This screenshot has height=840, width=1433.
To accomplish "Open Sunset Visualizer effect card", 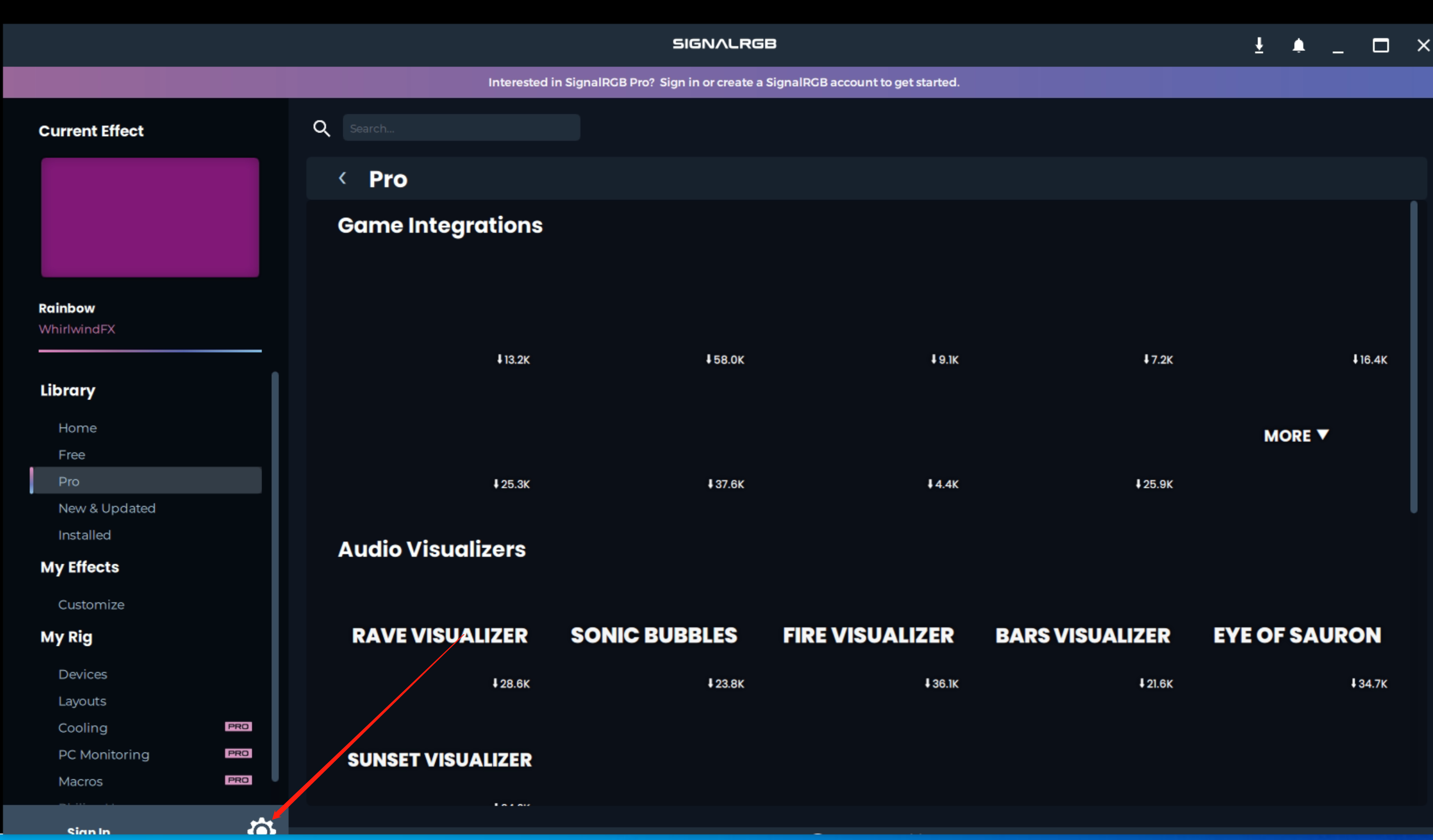I will [440, 759].
